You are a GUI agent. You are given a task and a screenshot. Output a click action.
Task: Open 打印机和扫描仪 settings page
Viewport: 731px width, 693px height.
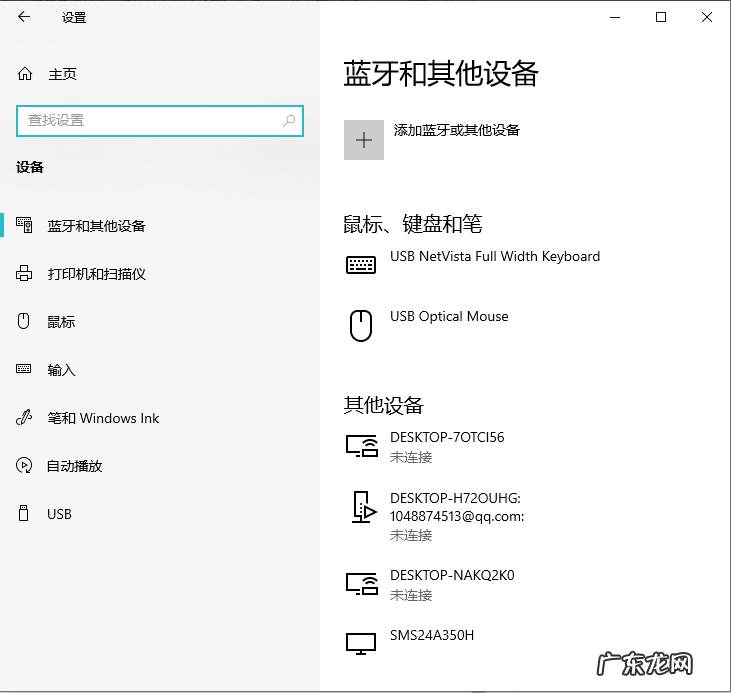[97, 274]
